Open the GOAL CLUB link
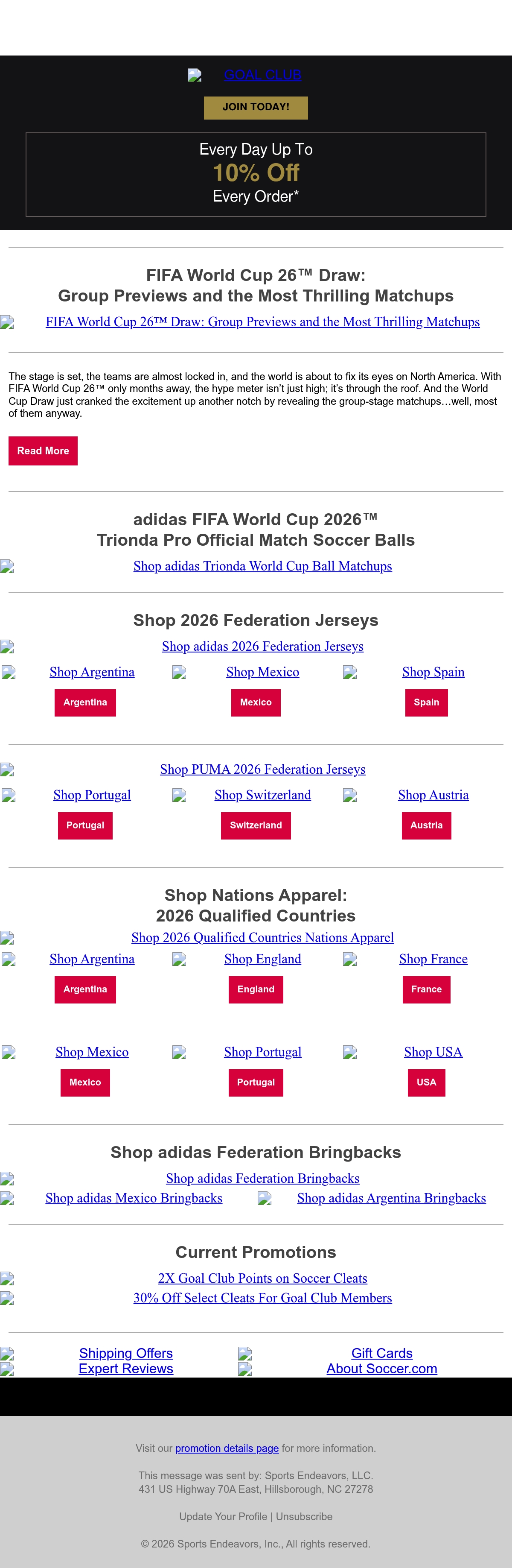The image size is (512, 1568). (263, 75)
